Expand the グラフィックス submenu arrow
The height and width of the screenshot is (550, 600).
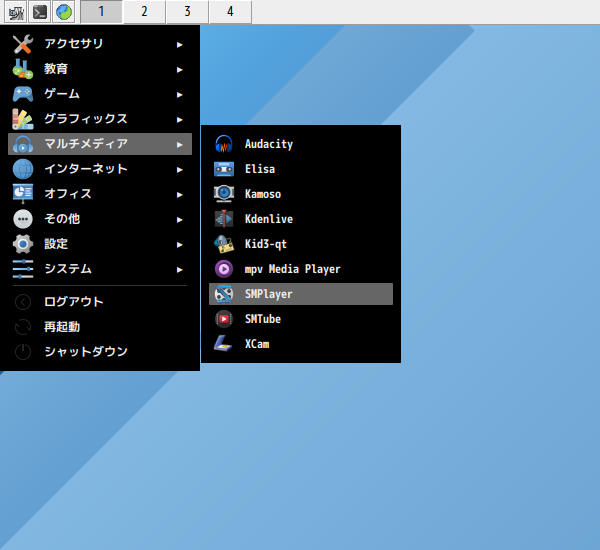pos(179,120)
